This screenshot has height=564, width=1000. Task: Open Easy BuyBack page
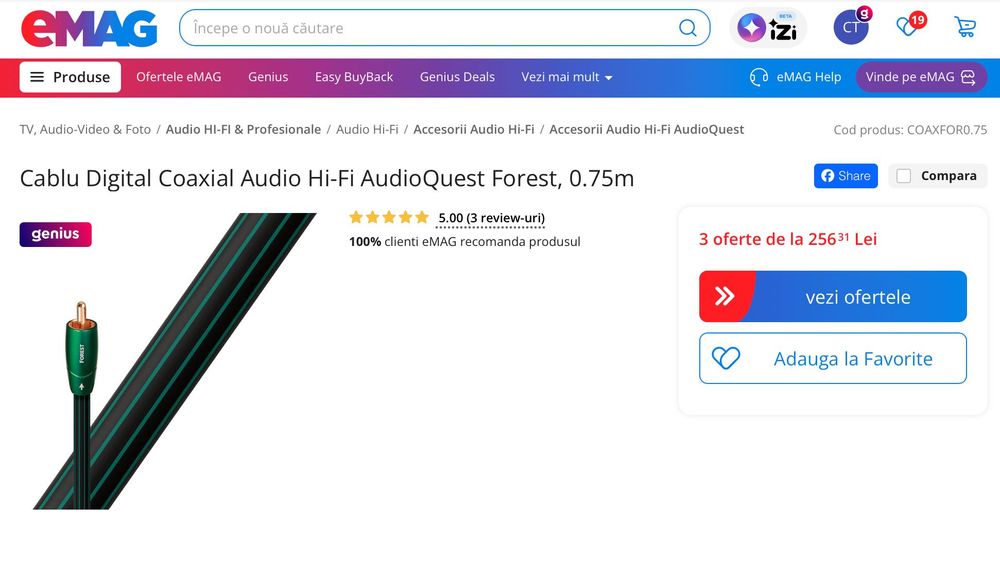coord(354,77)
